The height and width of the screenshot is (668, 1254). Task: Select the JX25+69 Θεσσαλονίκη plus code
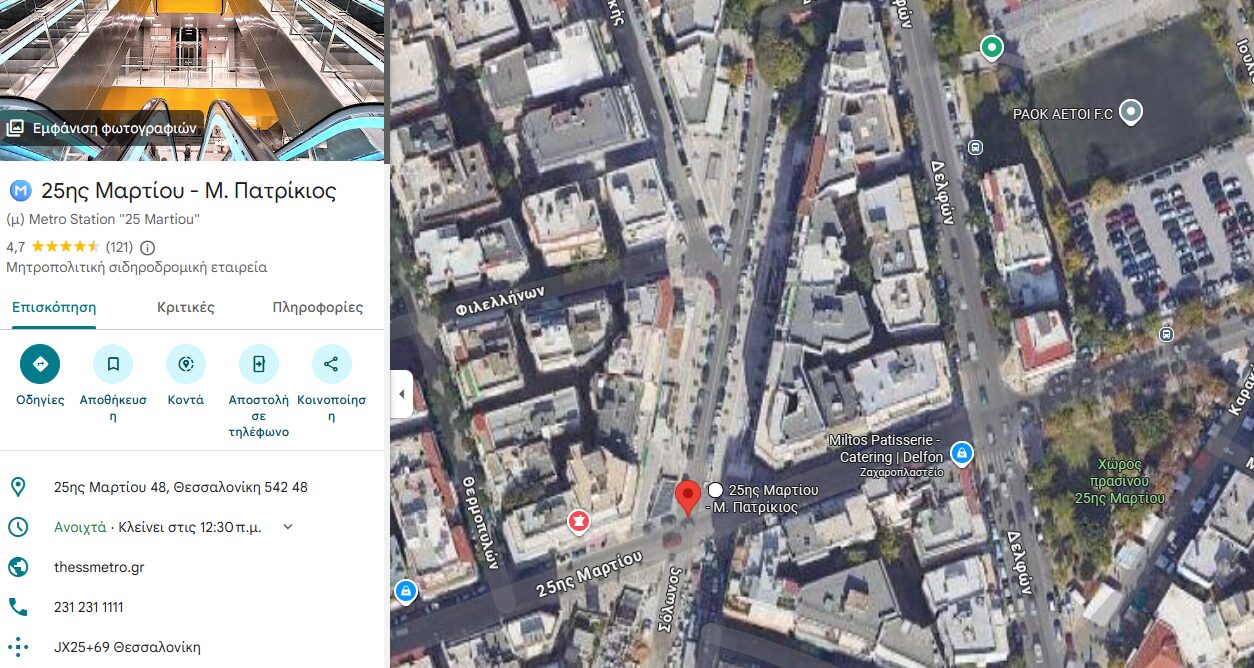127,647
